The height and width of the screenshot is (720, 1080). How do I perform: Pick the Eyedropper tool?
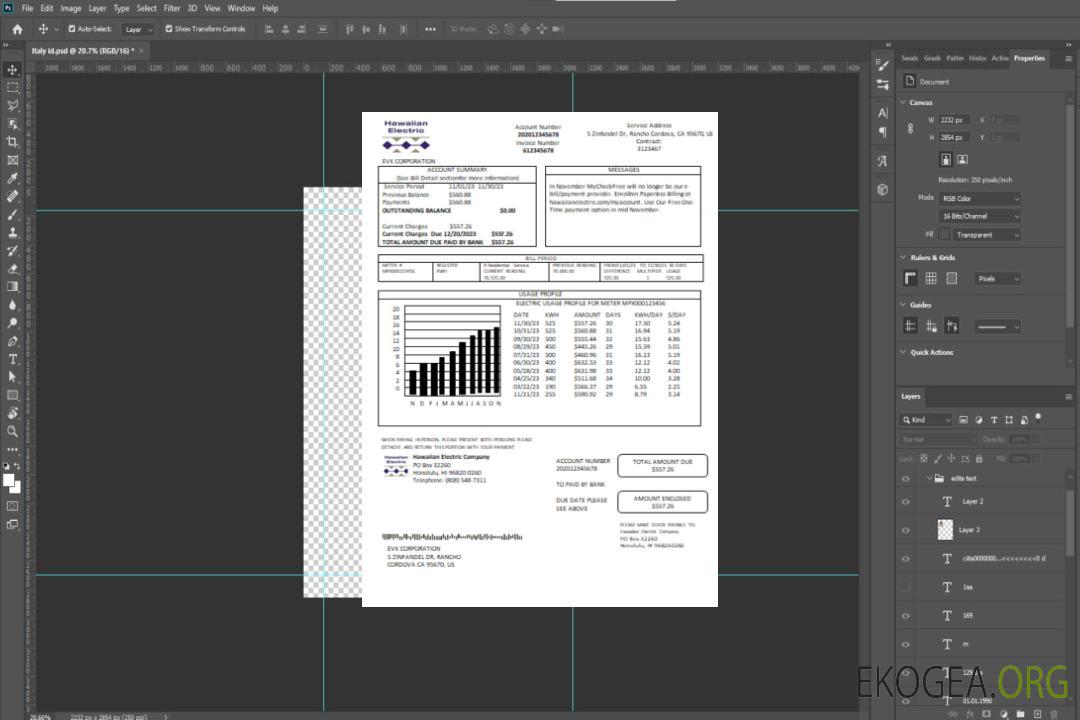coord(12,178)
